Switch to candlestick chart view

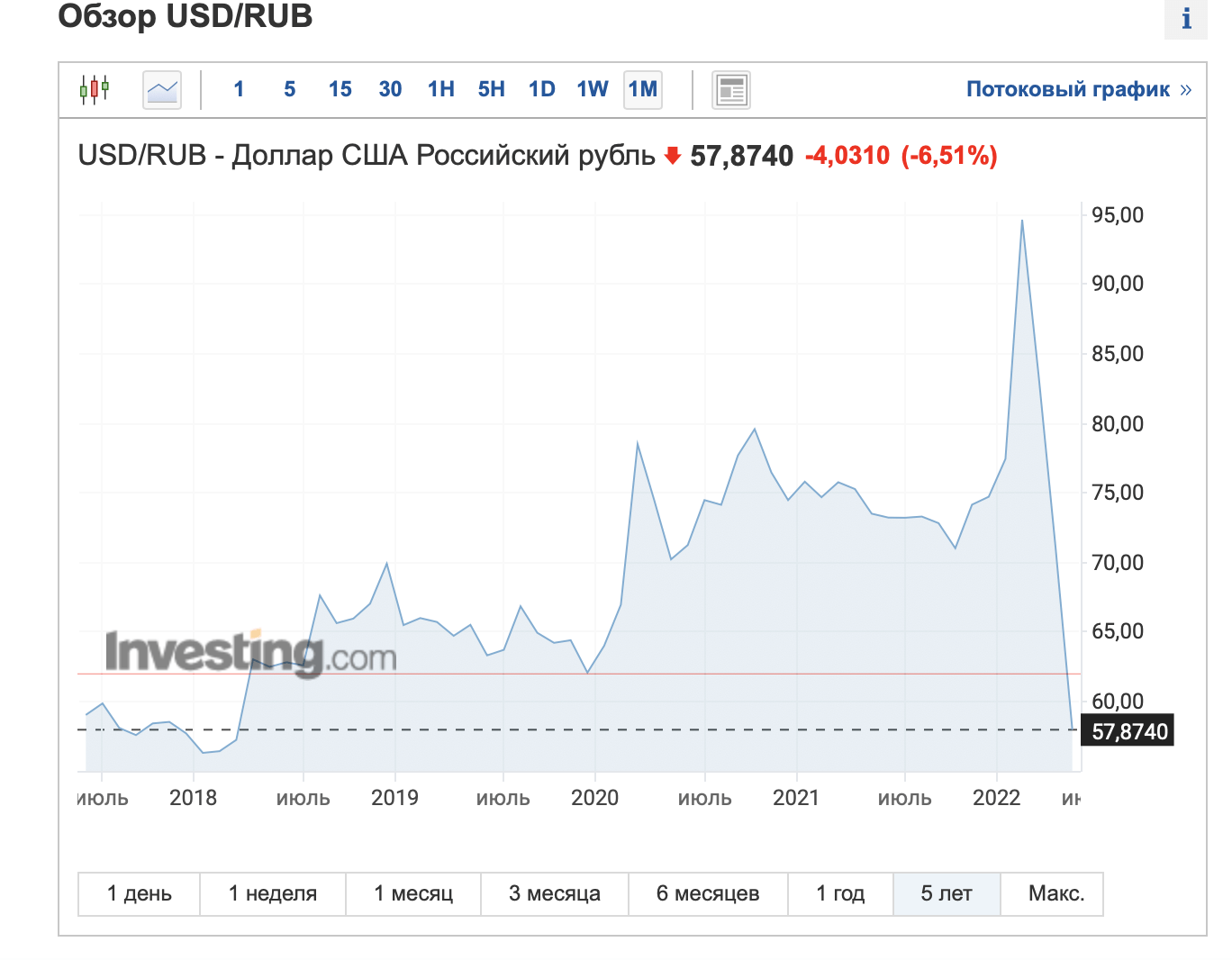click(95, 89)
